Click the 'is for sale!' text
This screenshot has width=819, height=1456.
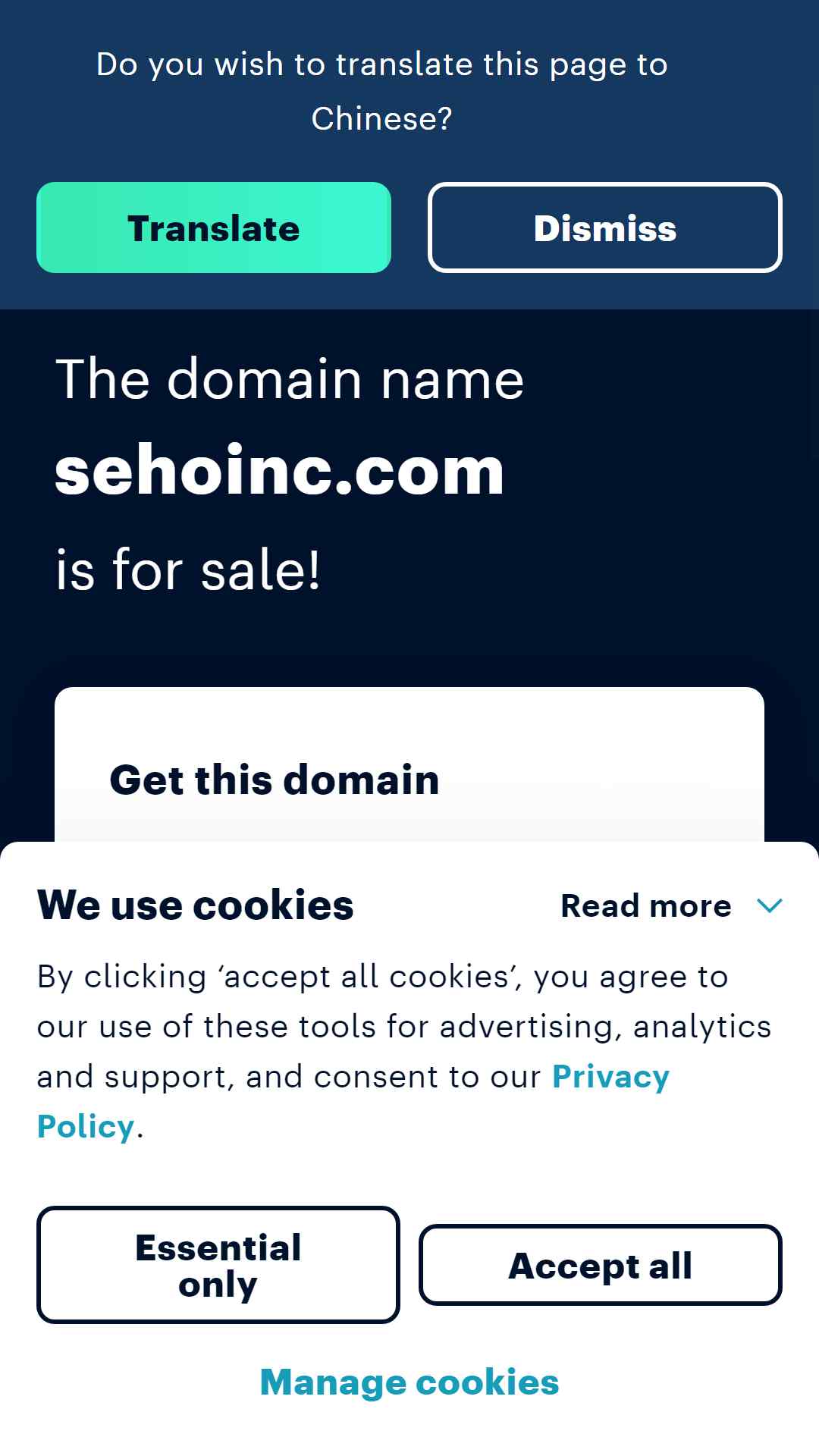(188, 570)
